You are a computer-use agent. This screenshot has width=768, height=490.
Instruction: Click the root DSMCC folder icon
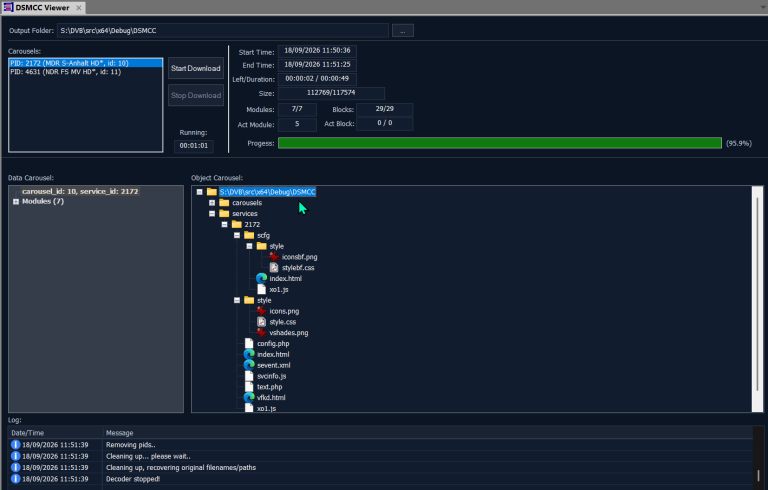point(212,192)
